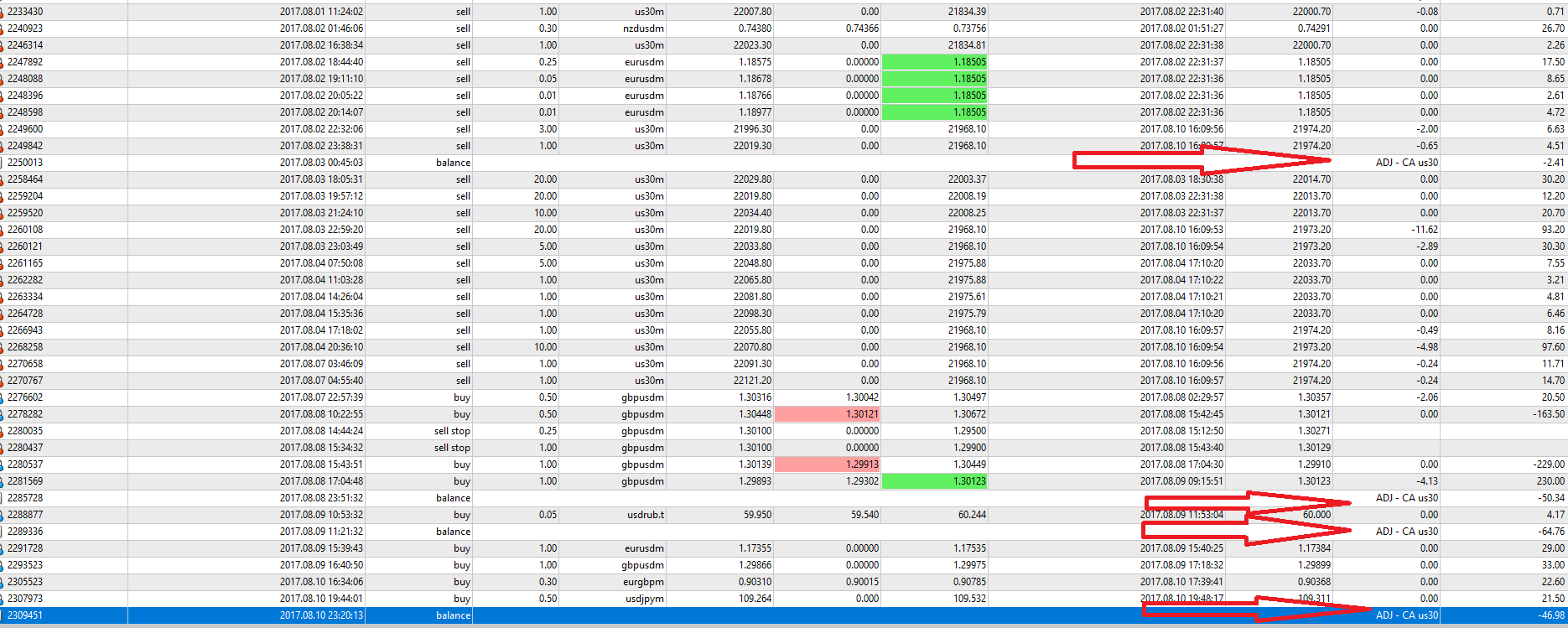
Task: Select balance amount -2.41
Action: pos(1554,163)
